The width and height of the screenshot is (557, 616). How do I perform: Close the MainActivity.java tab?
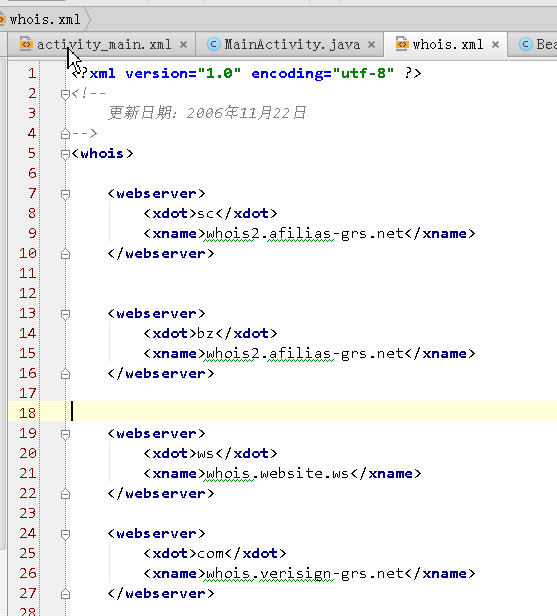[x=372, y=45]
